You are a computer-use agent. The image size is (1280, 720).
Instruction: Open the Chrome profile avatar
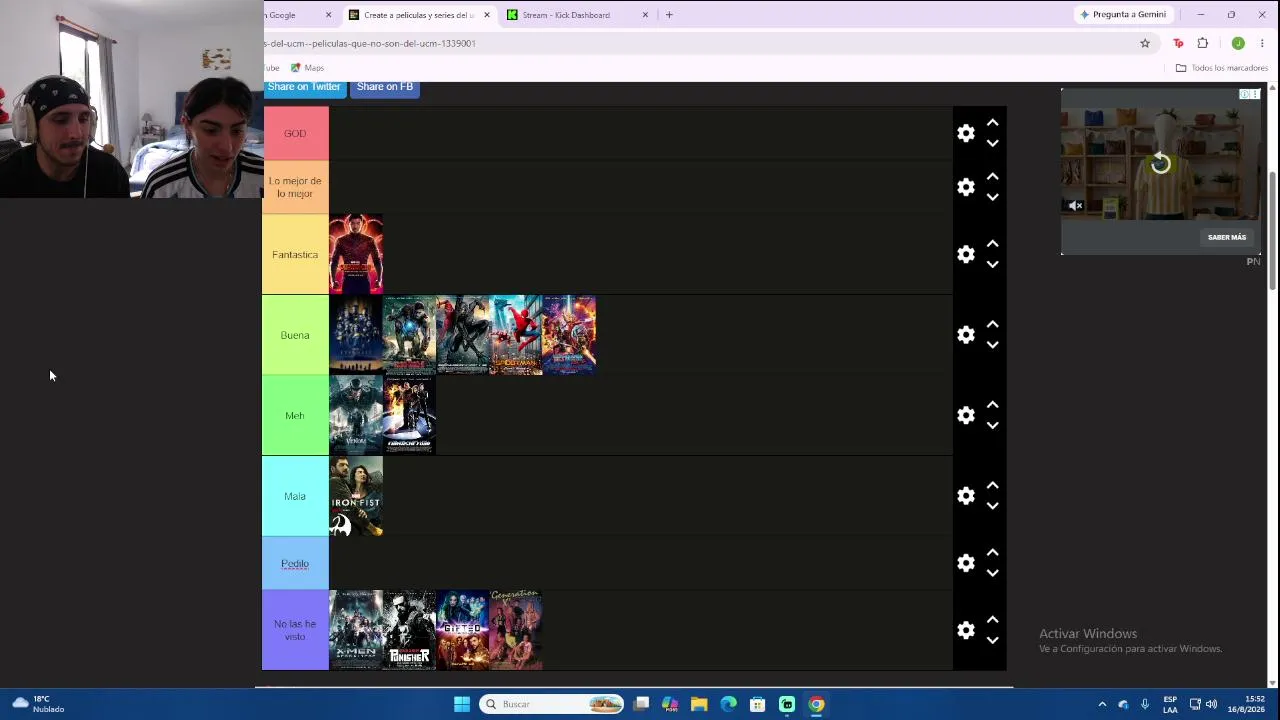click(1238, 43)
